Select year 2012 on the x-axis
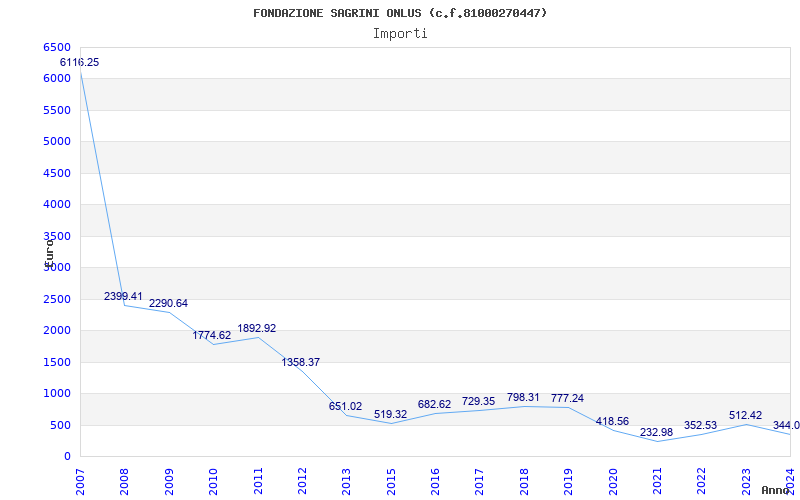 (302, 482)
